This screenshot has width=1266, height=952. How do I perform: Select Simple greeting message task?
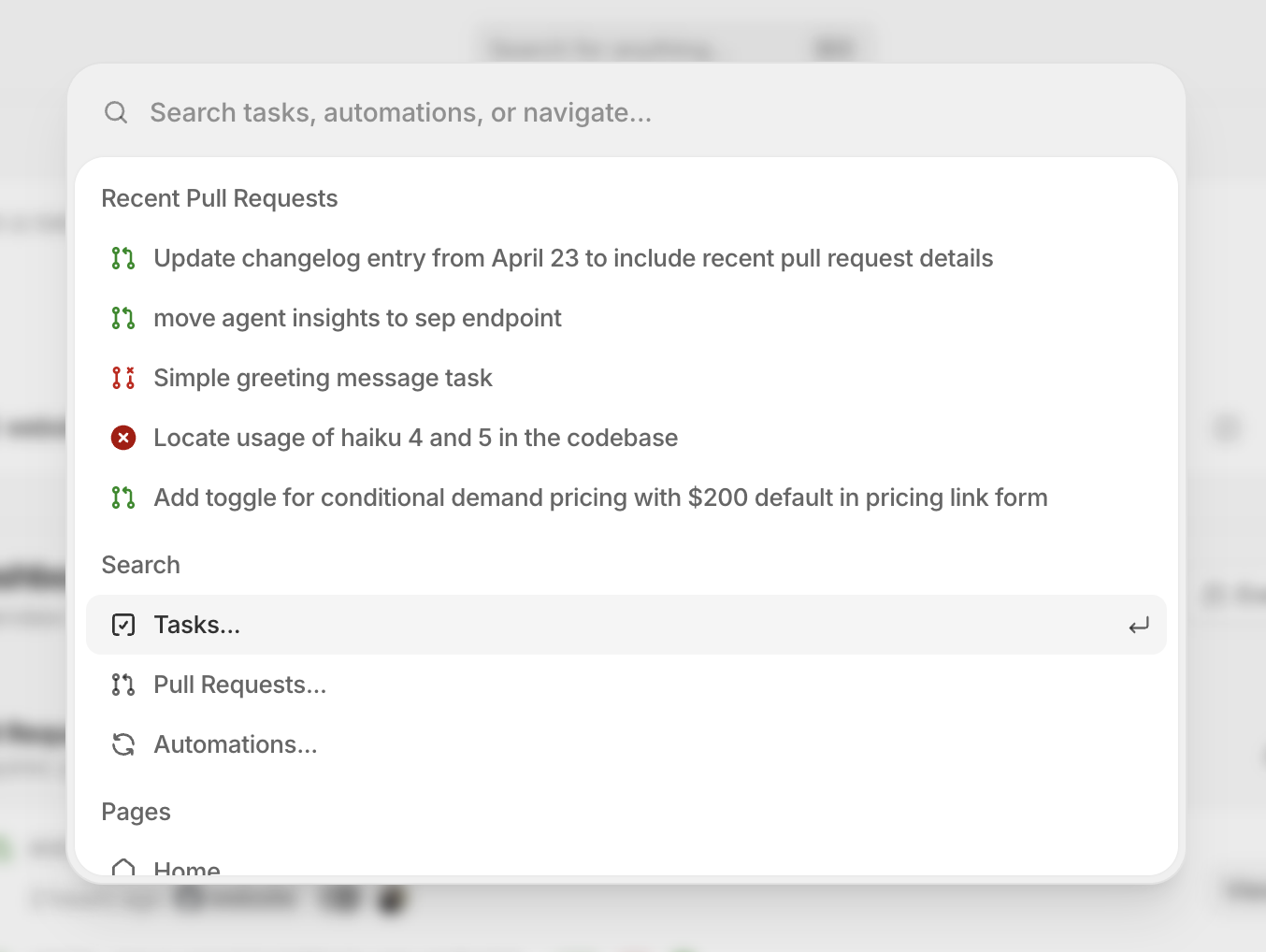pos(323,378)
